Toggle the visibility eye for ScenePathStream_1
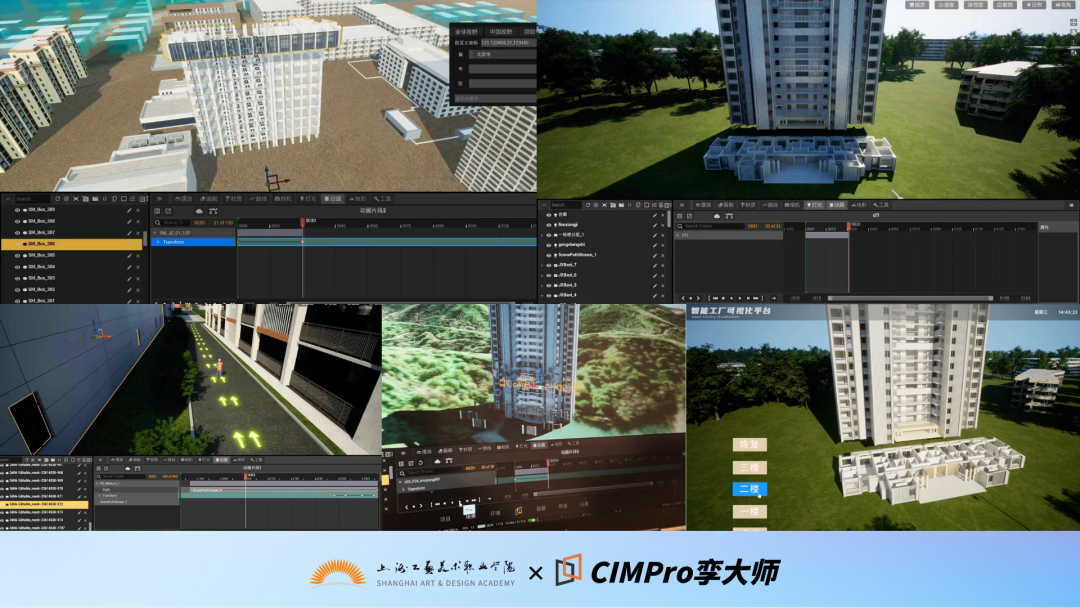The height and width of the screenshot is (608, 1080). [549, 255]
